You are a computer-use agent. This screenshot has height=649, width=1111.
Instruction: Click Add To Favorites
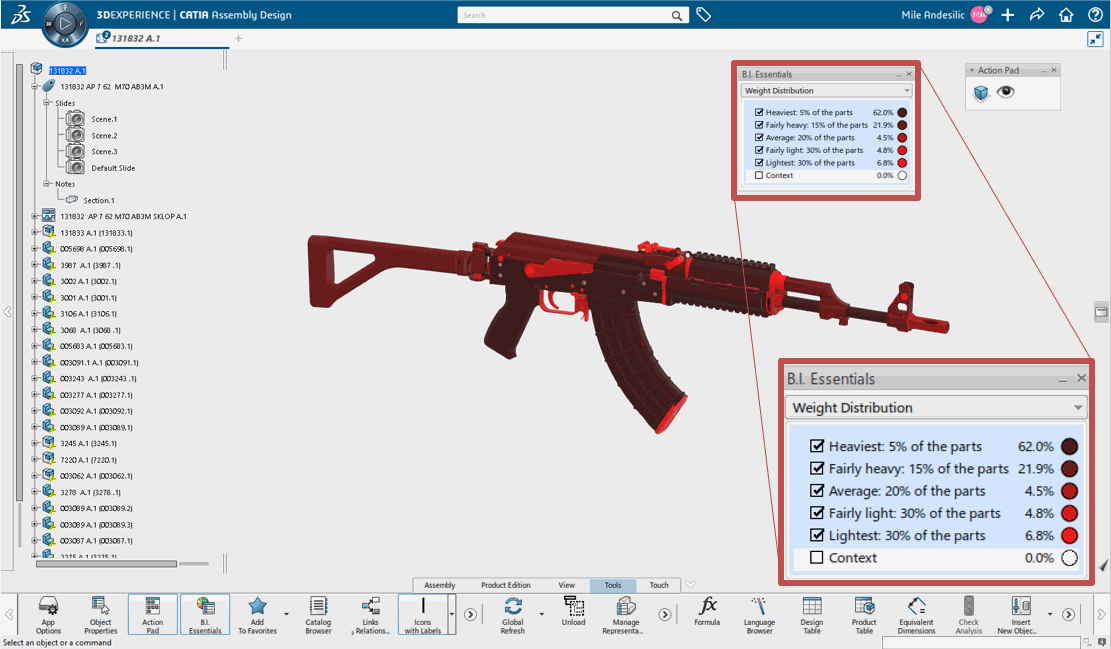point(258,614)
